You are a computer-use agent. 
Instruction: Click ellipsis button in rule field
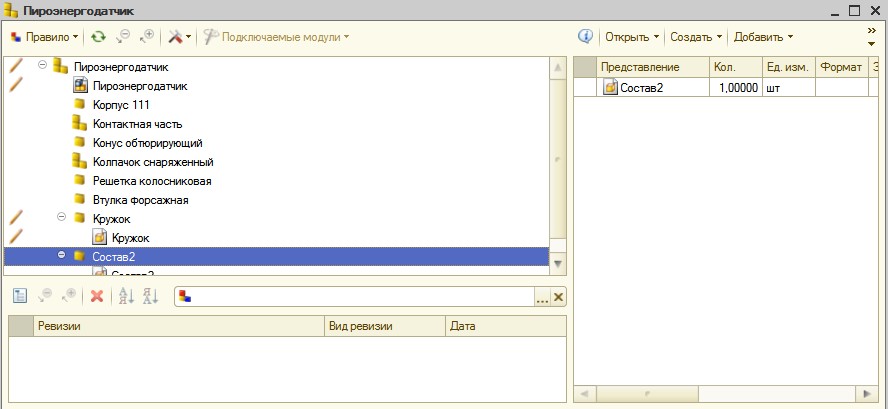pos(542,297)
